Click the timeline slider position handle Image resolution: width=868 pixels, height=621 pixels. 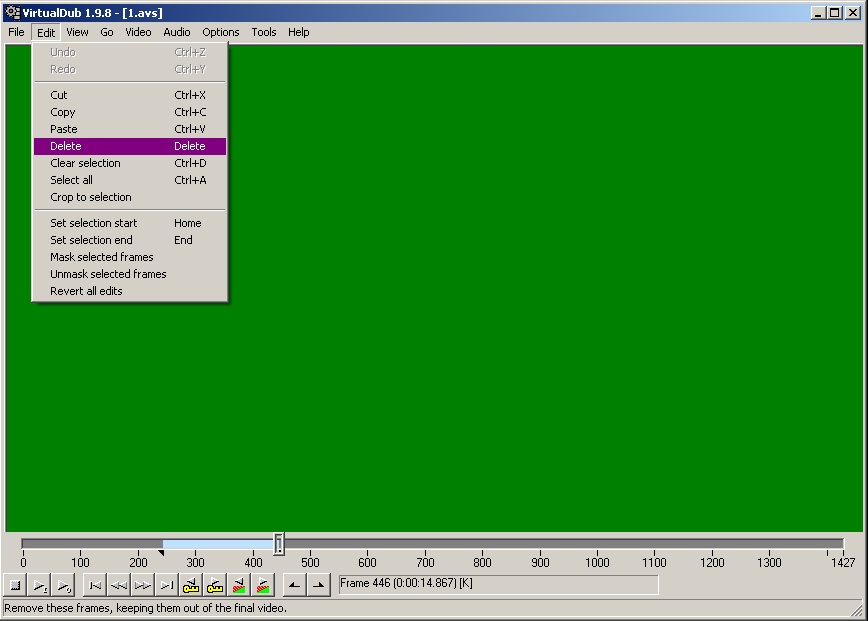coord(279,544)
